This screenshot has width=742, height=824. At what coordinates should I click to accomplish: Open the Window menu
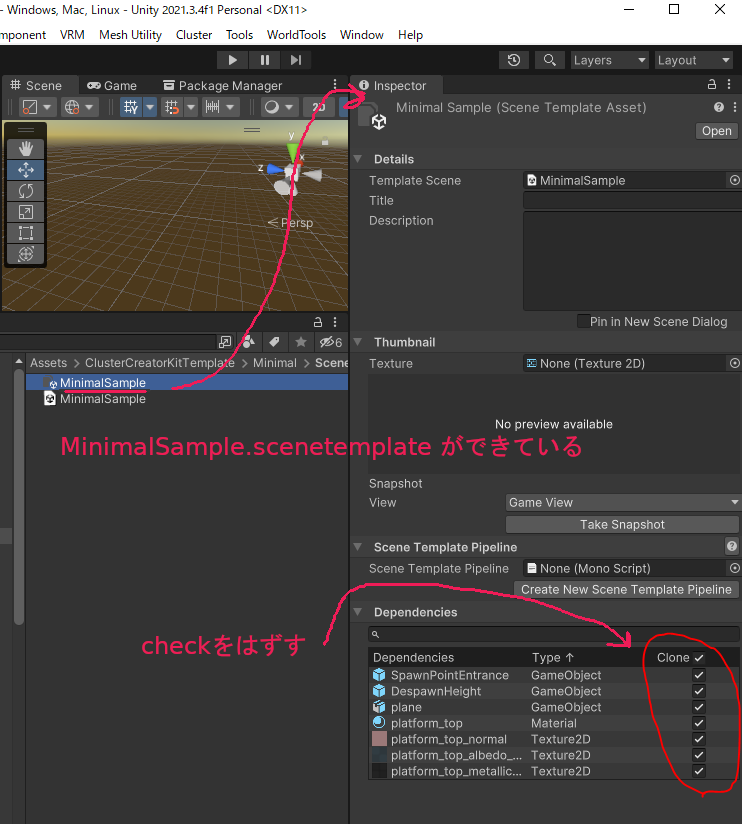pyautogui.click(x=362, y=35)
